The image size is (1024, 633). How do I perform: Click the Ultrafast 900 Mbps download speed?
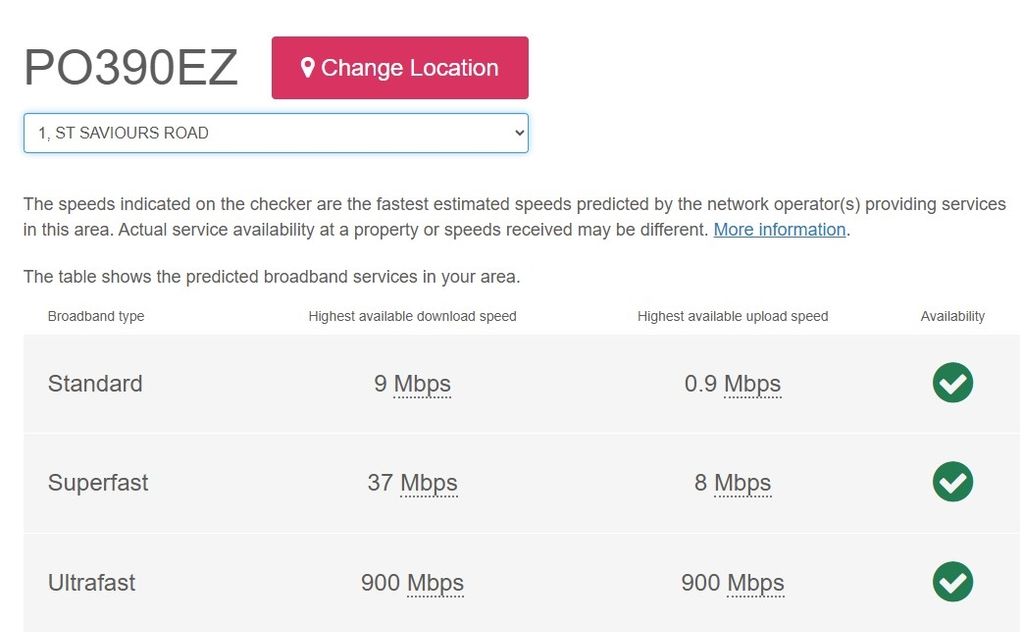click(412, 583)
